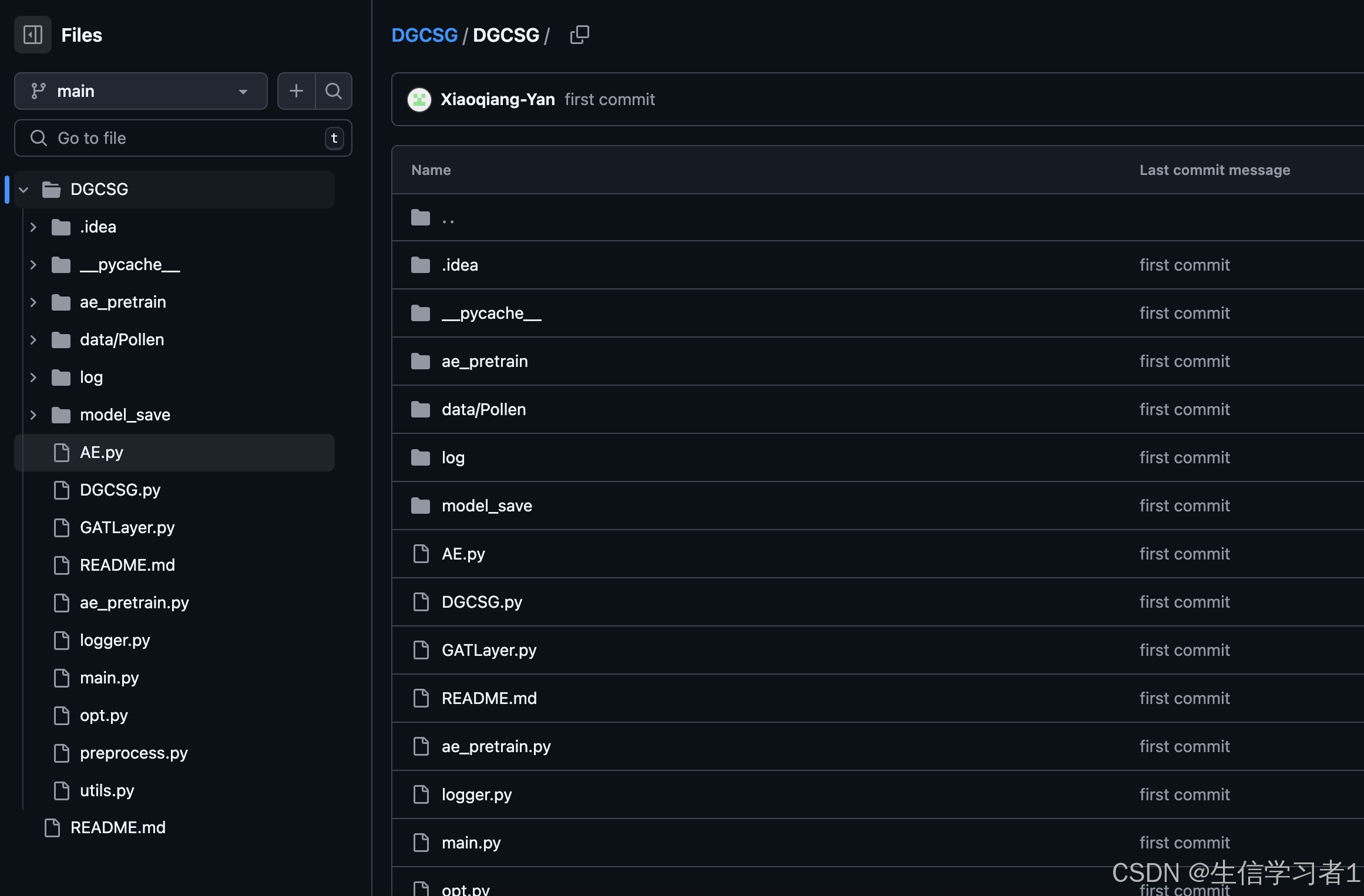Viewport: 1364px width, 896px height.
Task: Select opt.py in the file tree
Action: pos(174,716)
